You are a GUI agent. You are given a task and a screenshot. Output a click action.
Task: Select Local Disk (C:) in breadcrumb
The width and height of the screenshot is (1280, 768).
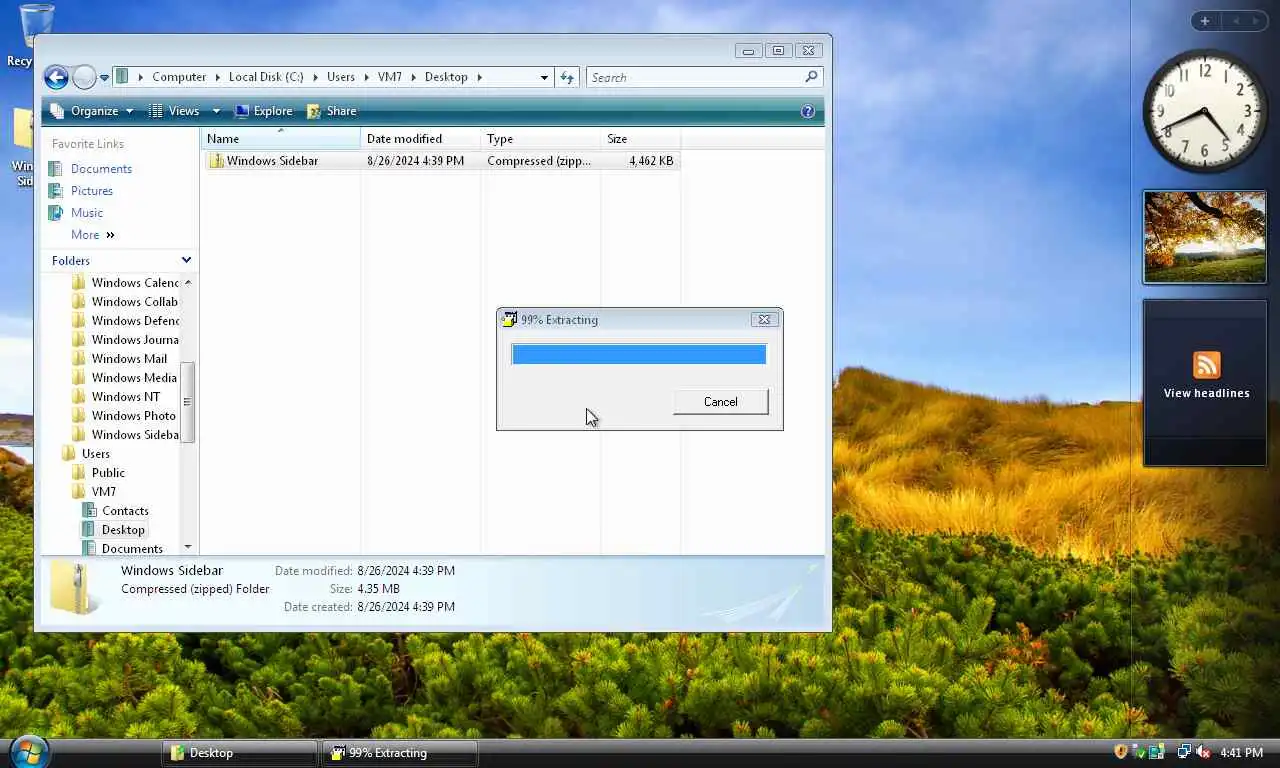click(x=266, y=77)
